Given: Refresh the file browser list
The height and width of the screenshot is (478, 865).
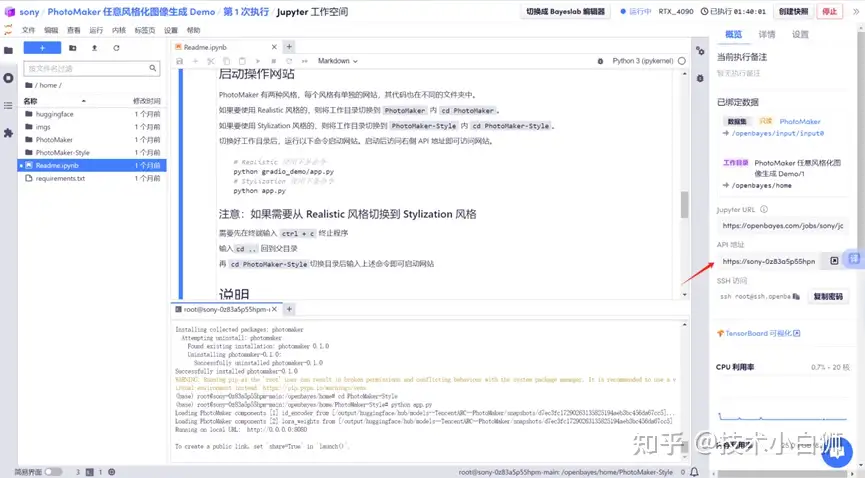Looking at the screenshot, I should [116, 48].
